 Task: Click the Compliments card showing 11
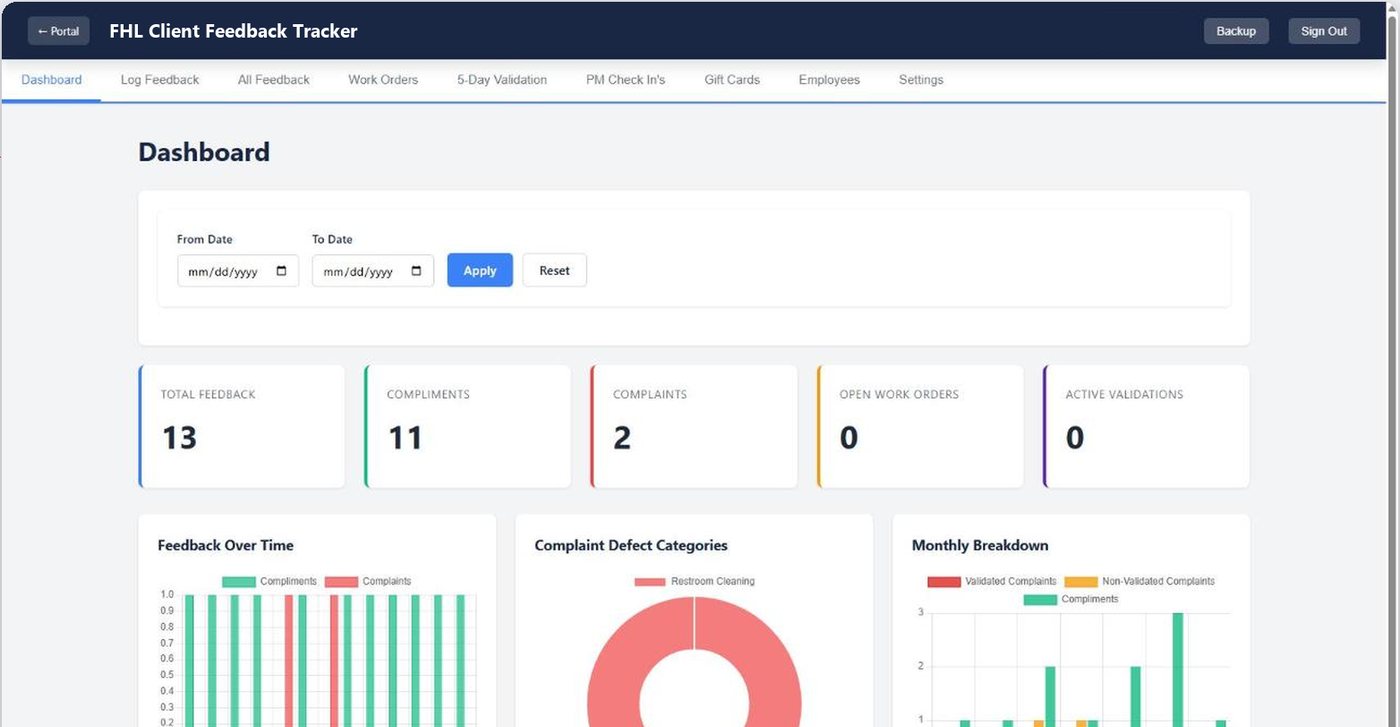(468, 426)
